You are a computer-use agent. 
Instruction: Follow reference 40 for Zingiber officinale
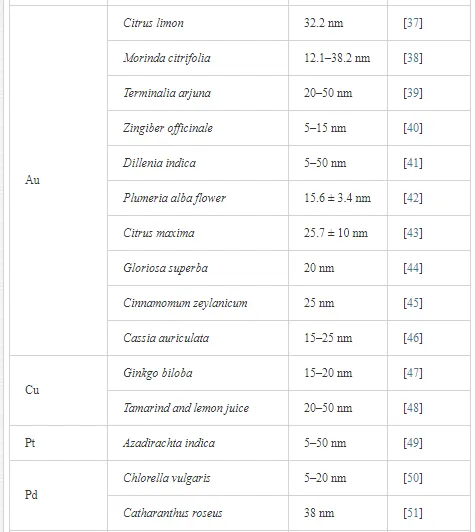[413, 128]
